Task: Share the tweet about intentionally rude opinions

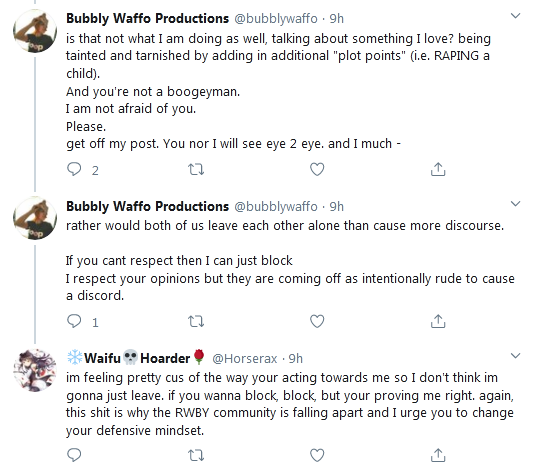Action: [438, 321]
